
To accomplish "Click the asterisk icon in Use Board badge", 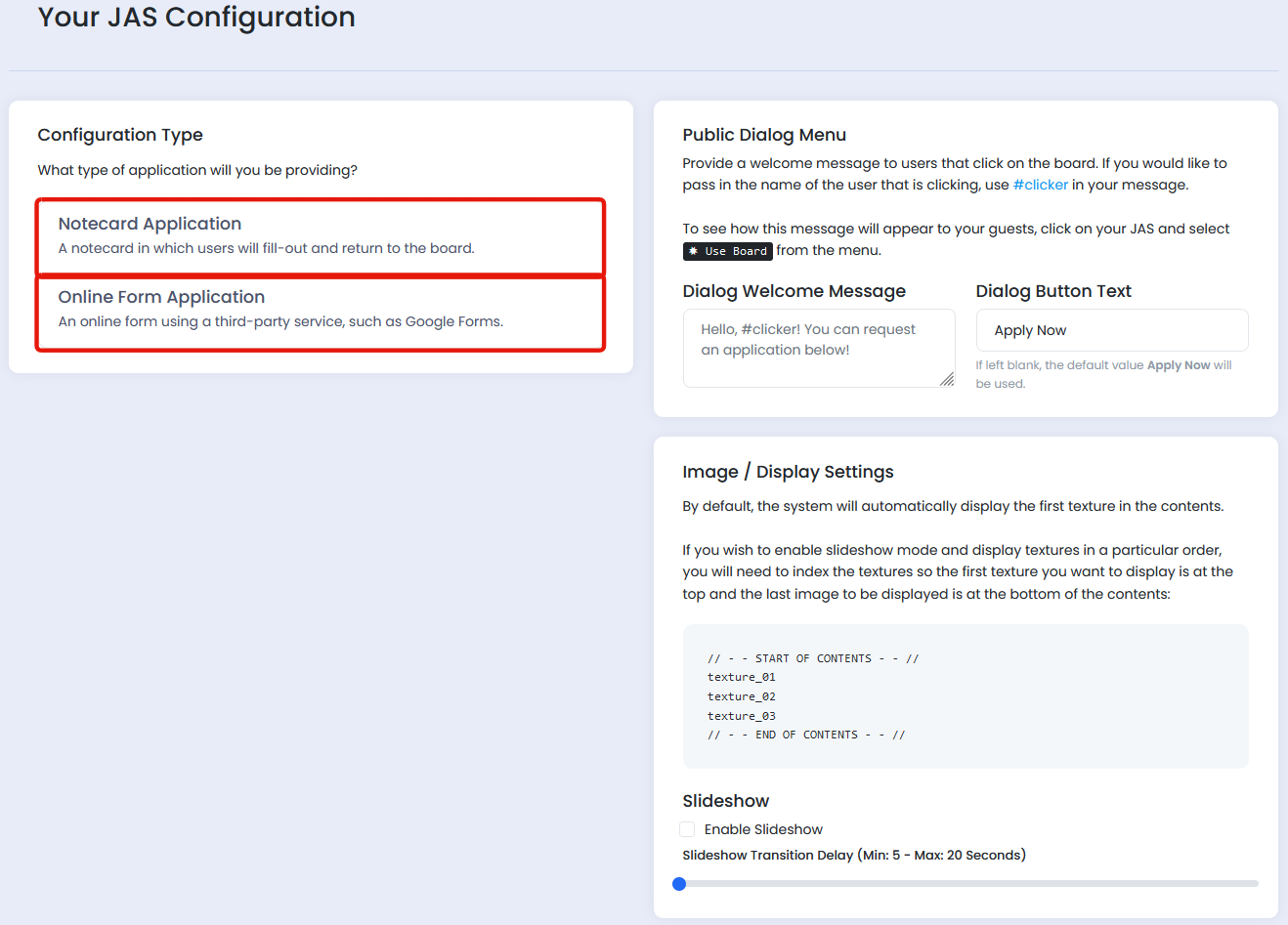I will tap(694, 251).
